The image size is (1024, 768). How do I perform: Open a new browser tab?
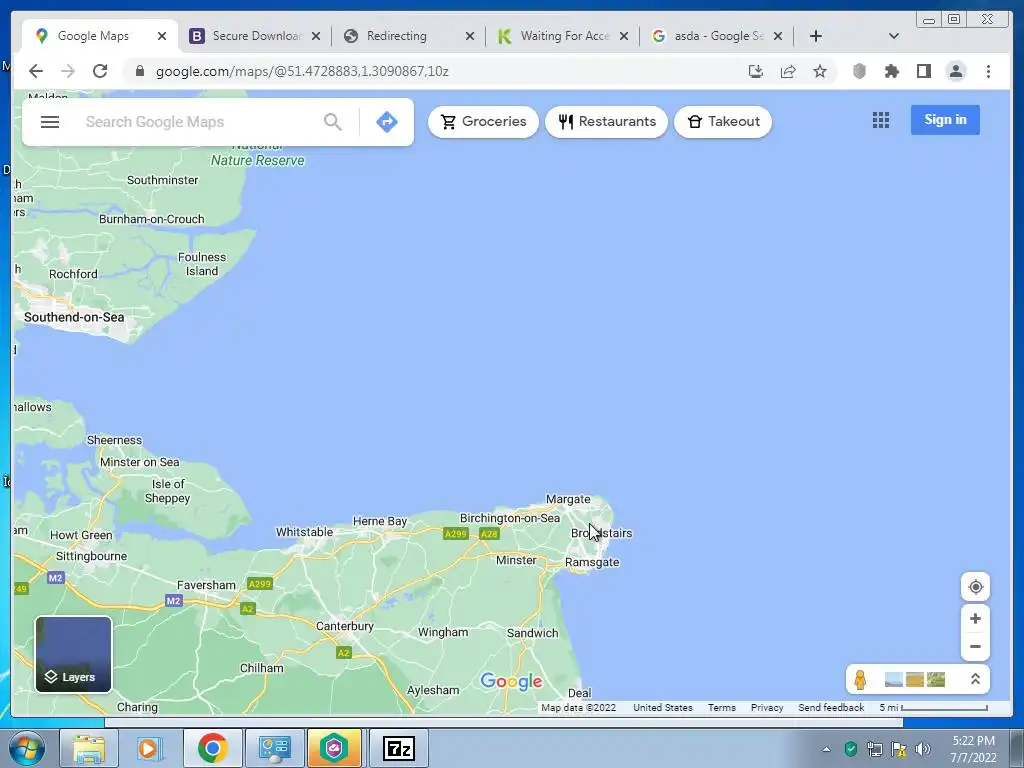816,36
